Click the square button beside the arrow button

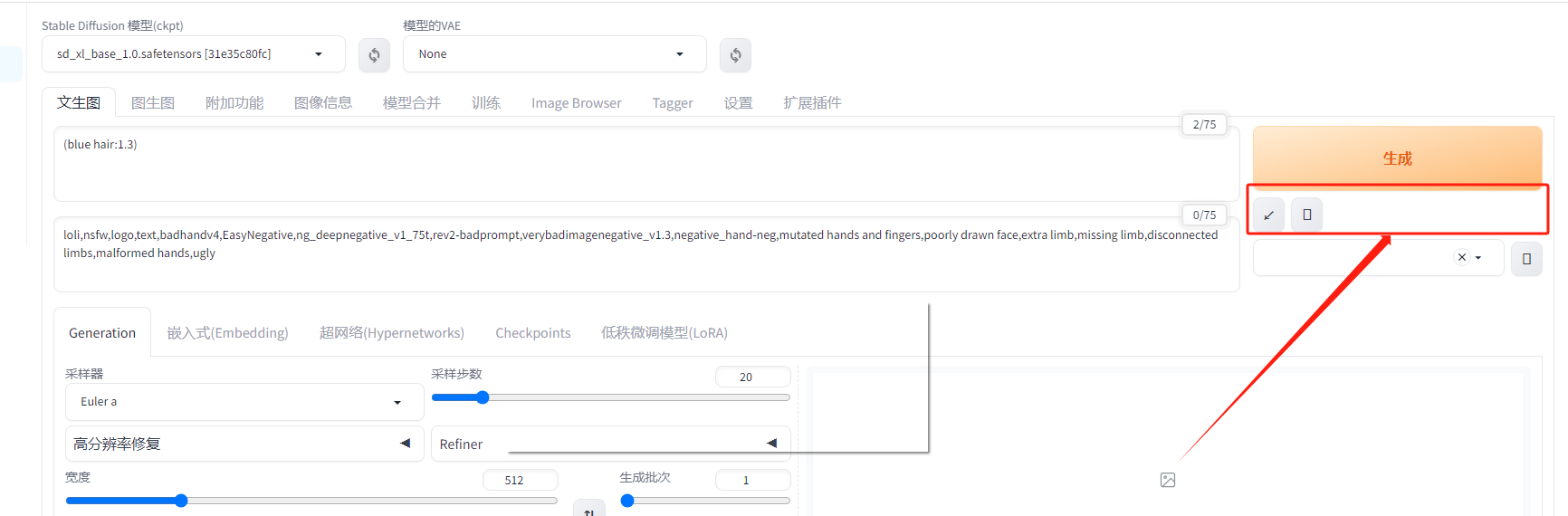(x=1306, y=215)
